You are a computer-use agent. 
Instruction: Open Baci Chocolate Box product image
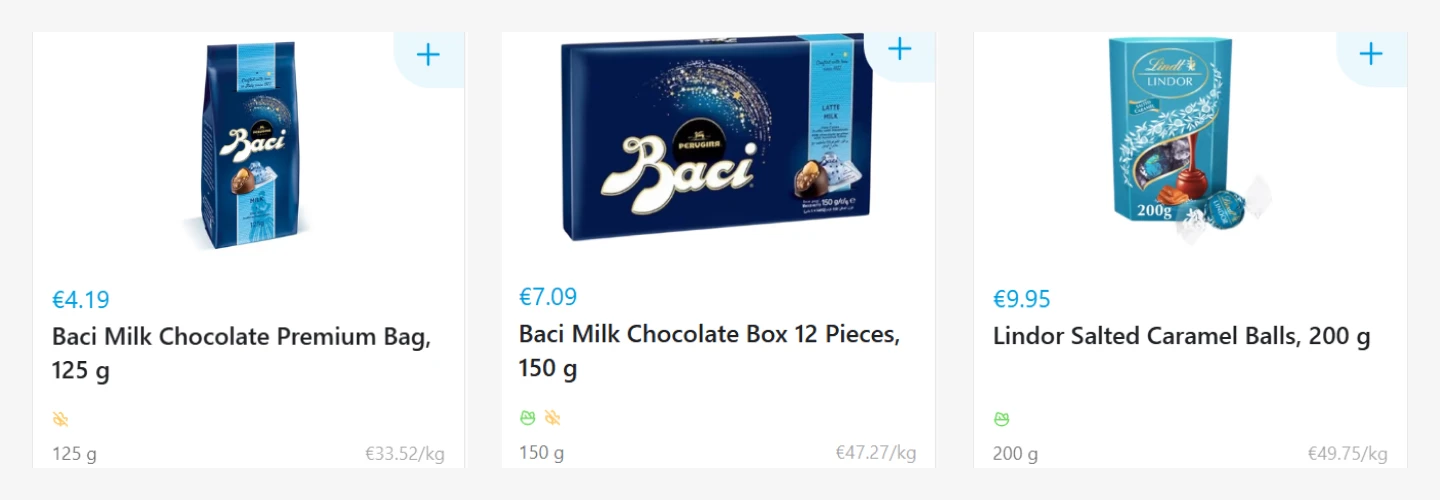(x=717, y=137)
